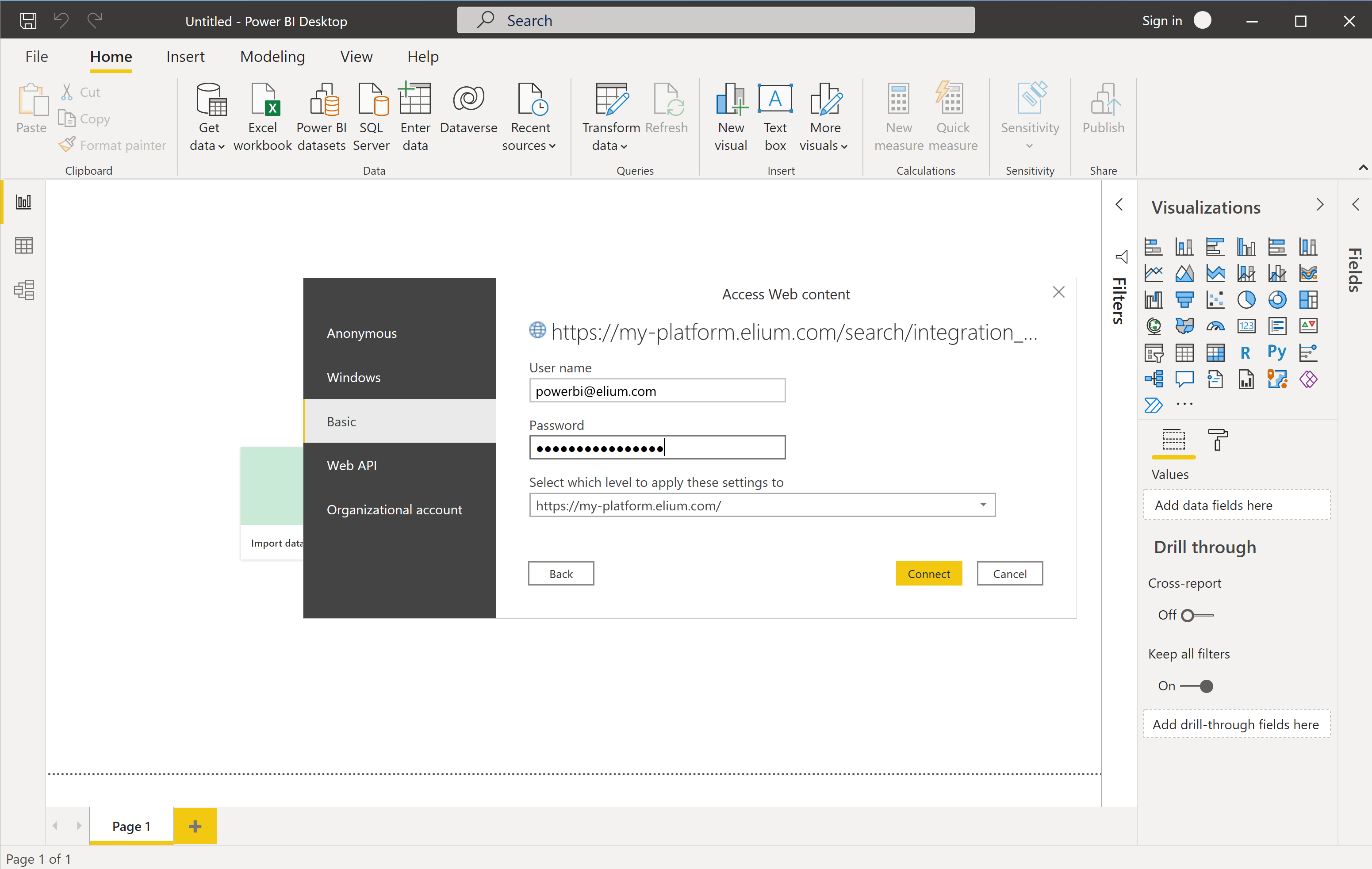The width and height of the screenshot is (1372, 869).
Task: Open the Format paint roller tab
Action: coord(1218,440)
